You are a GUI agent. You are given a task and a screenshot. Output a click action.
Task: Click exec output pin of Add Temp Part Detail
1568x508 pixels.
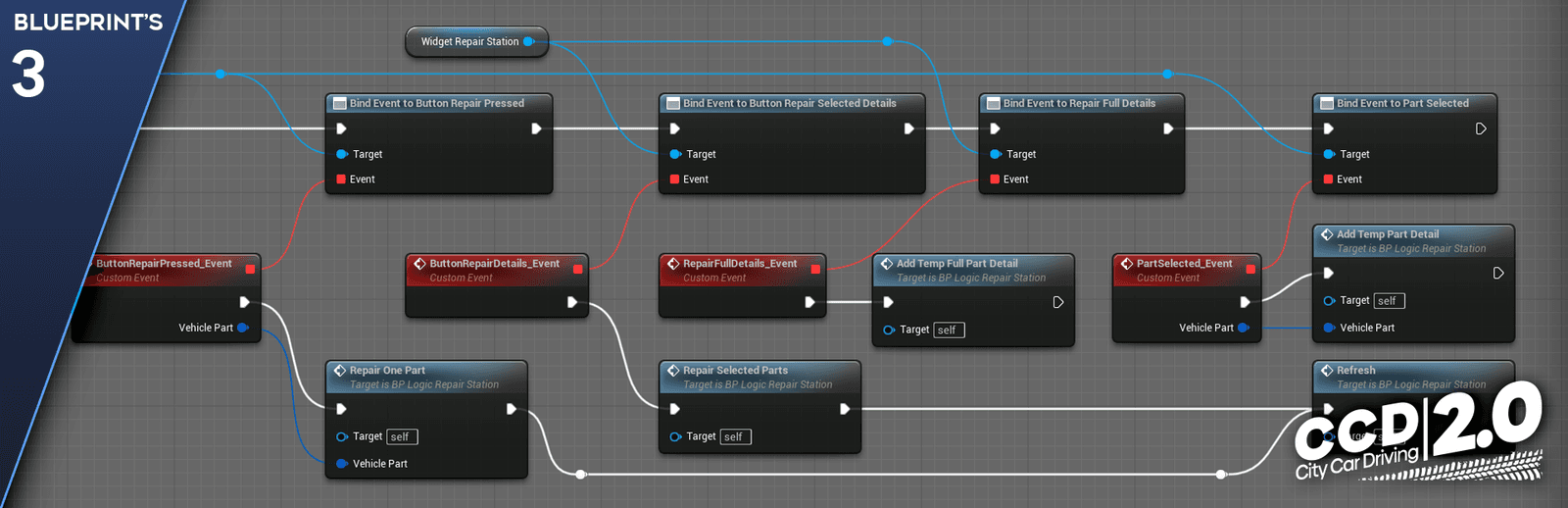coord(1497,273)
